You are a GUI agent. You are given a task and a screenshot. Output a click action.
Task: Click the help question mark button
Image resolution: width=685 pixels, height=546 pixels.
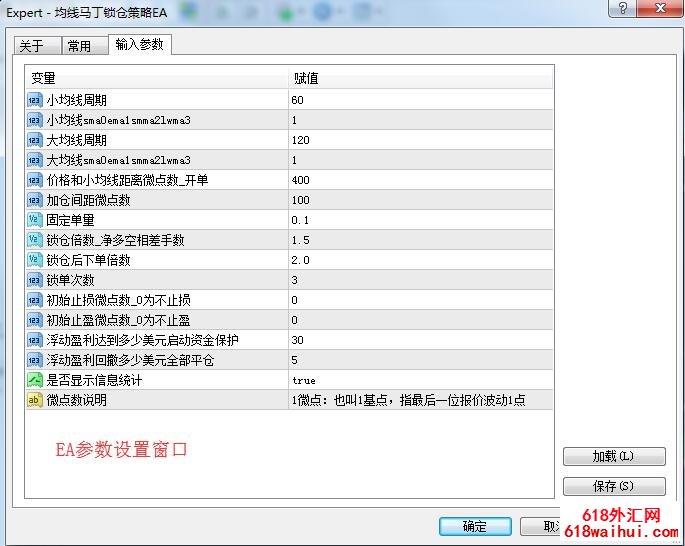(x=623, y=8)
